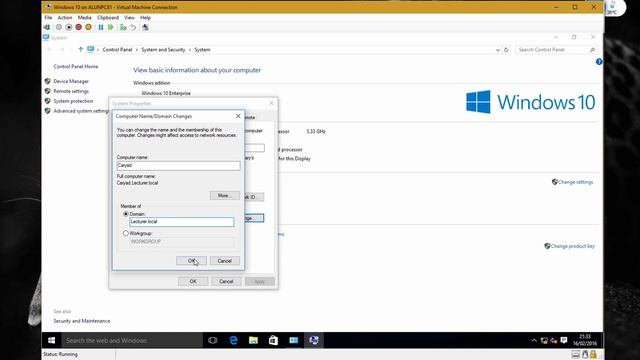This screenshot has height=360, width=640.
Task: Click the taskbar clock and date
Action: coord(585,340)
